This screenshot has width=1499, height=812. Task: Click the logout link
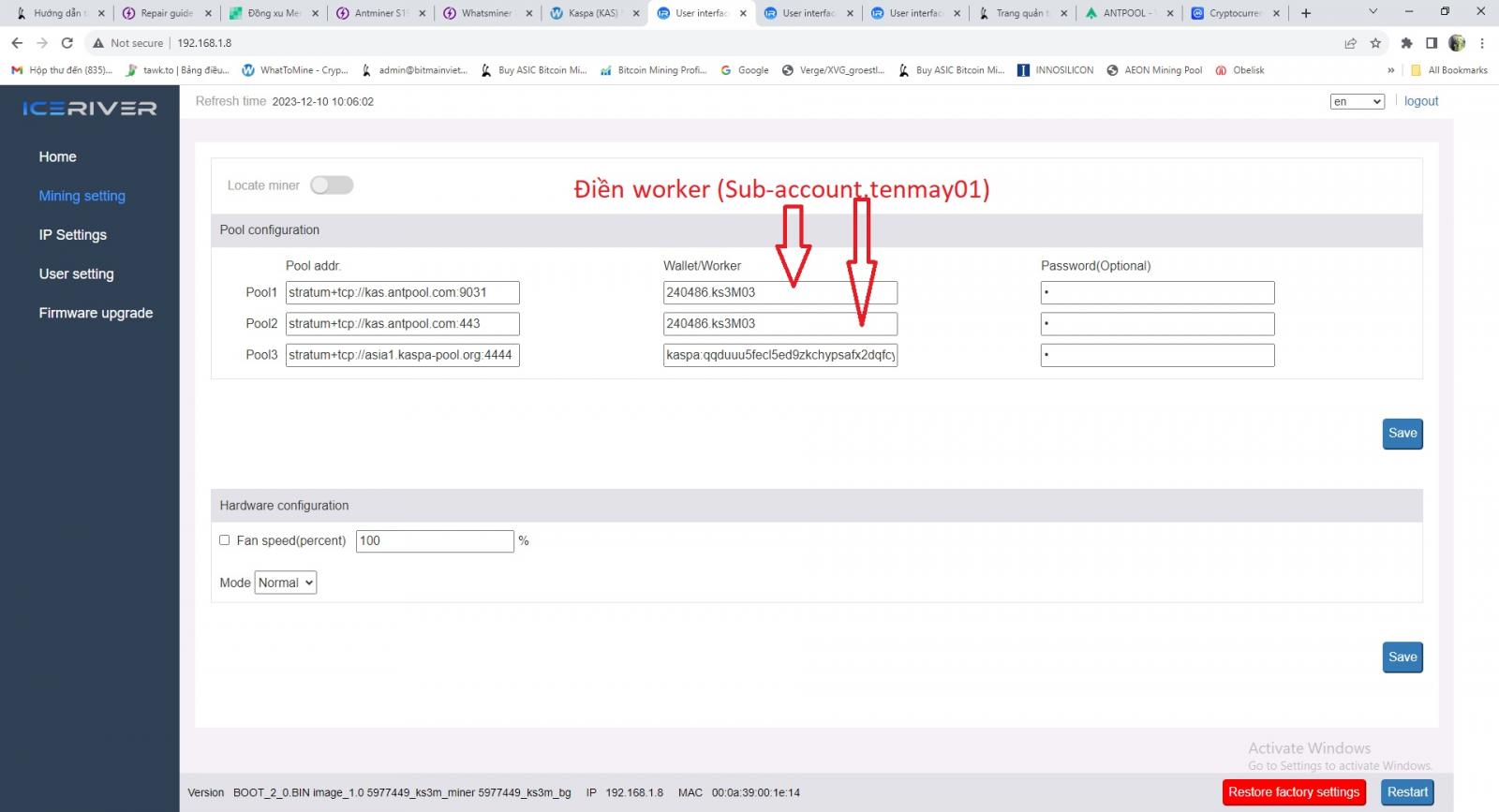click(x=1421, y=101)
